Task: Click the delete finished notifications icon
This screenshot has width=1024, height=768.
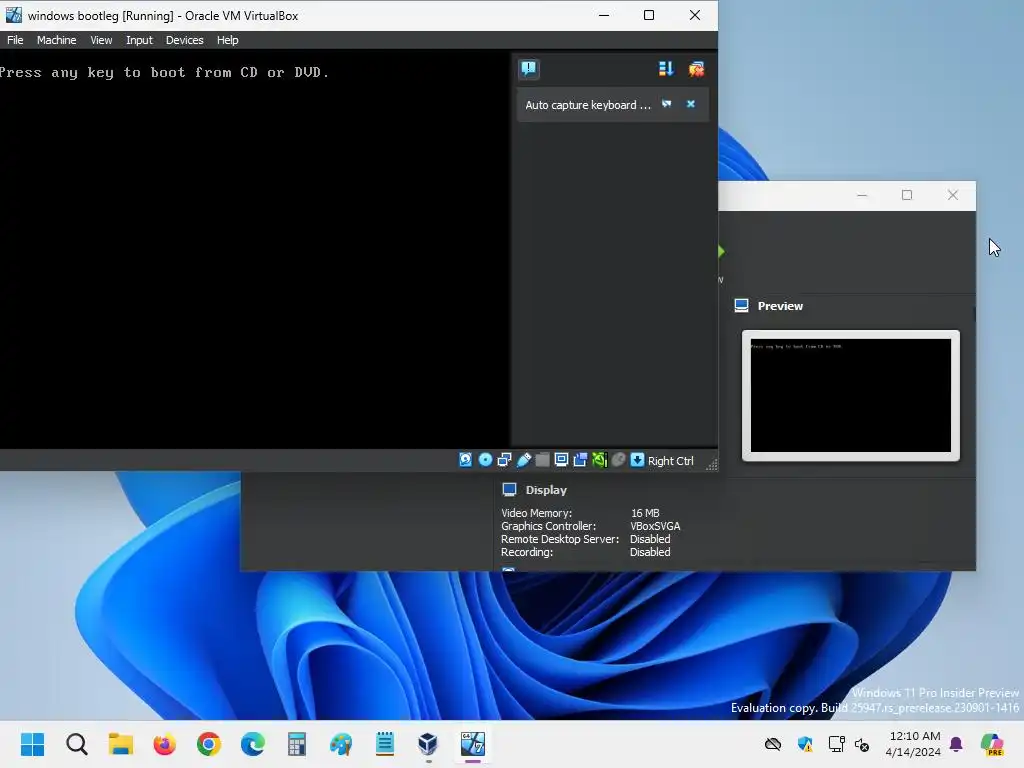Action: pyautogui.click(x=696, y=69)
